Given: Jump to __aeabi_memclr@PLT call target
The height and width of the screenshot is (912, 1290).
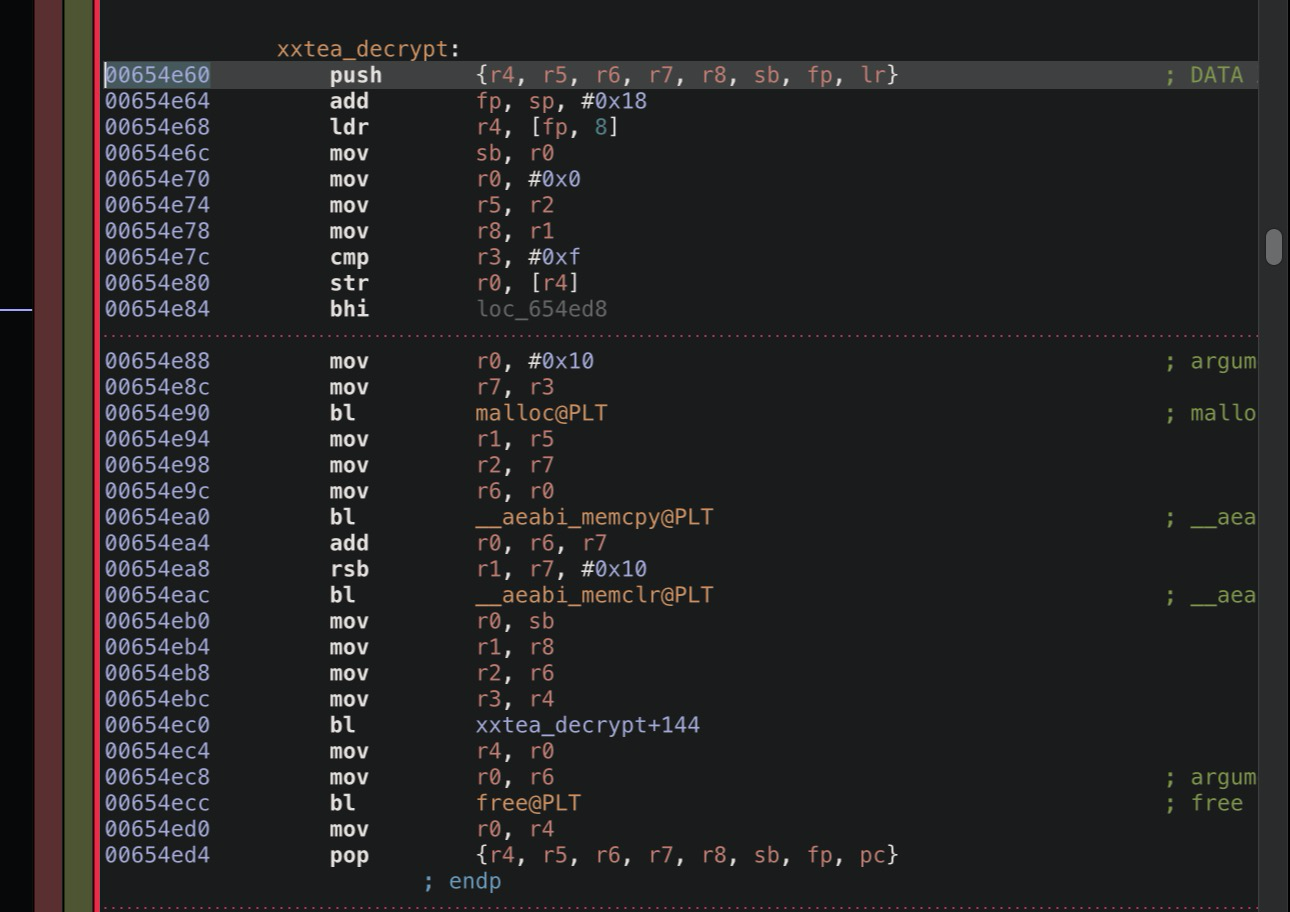Looking at the screenshot, I should coord(594,595).
